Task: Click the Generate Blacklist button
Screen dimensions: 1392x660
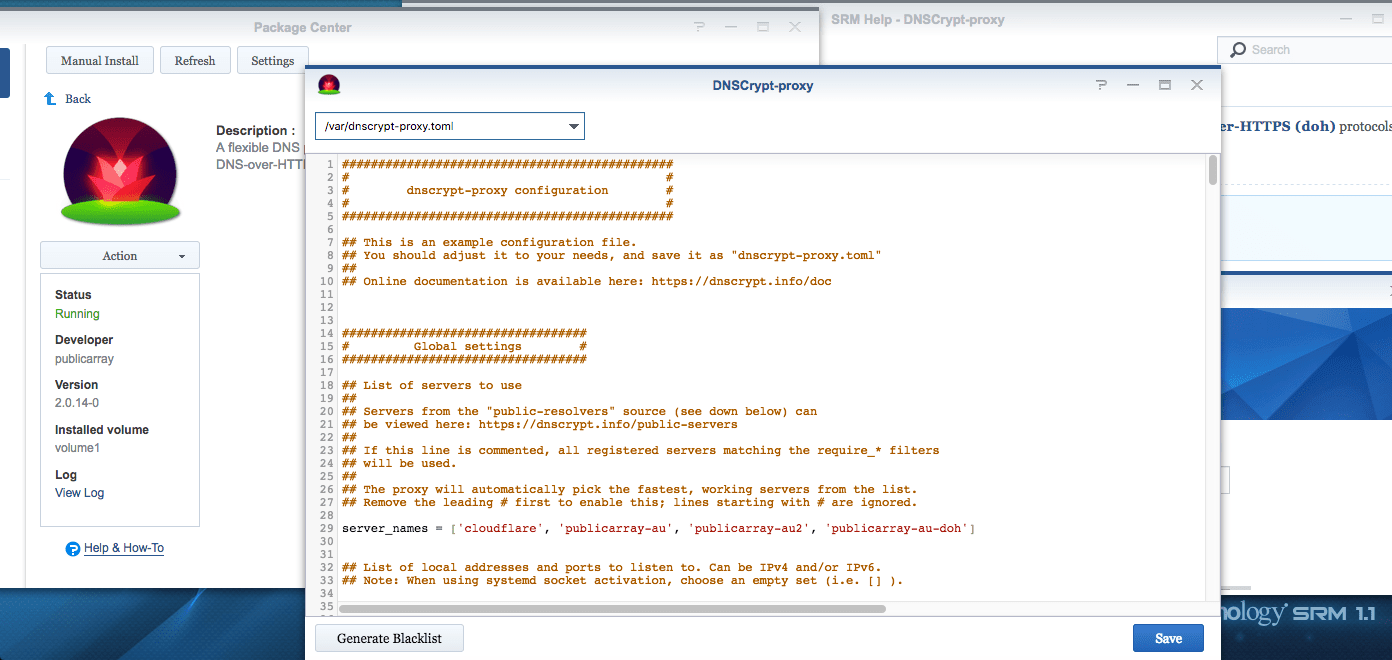Action: pyautogui.click(x=389, y=638)
